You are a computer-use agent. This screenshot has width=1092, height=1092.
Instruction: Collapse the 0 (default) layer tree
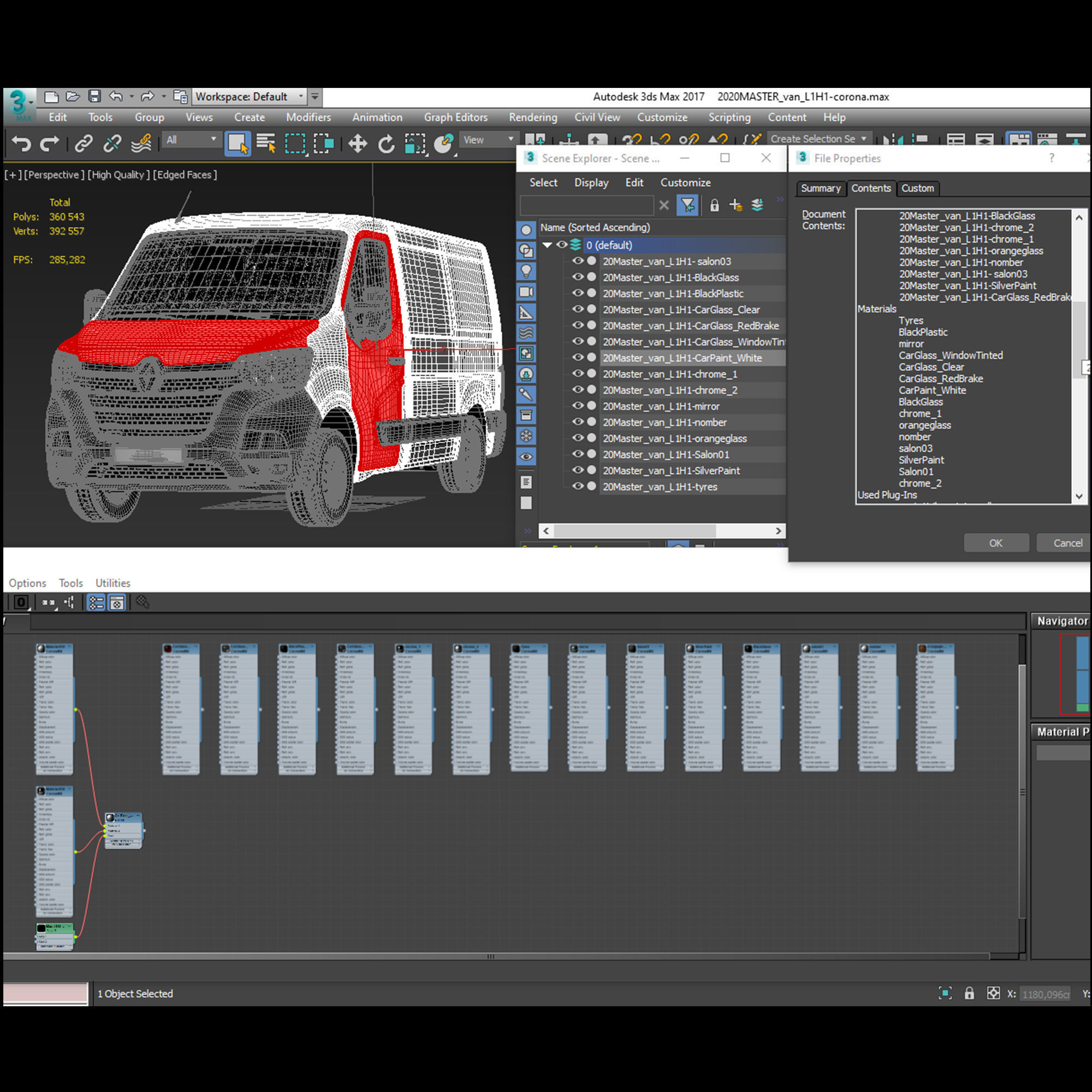[547, 245]
